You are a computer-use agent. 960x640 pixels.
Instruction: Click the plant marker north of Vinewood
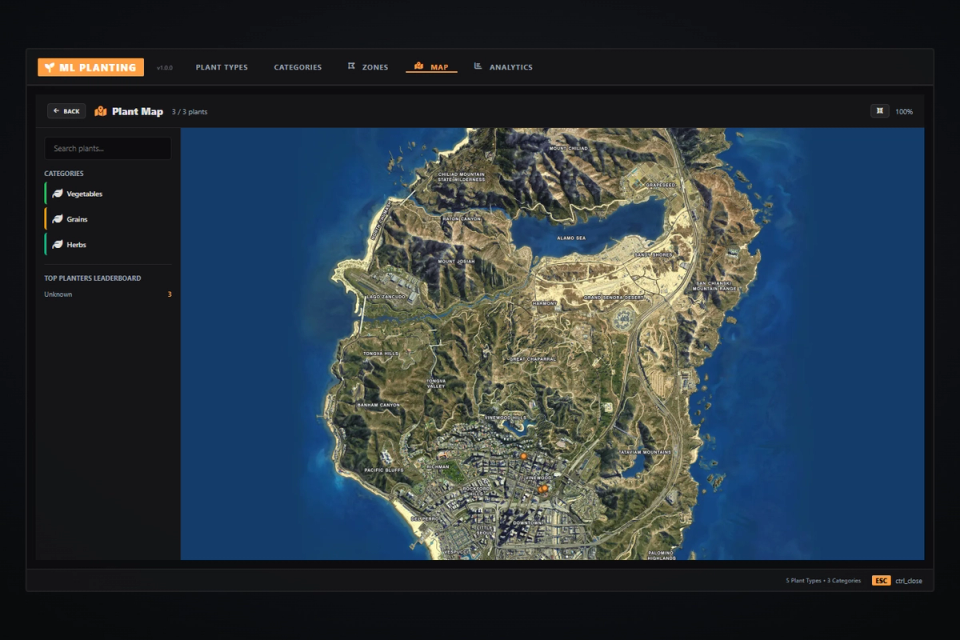[523, 456]
